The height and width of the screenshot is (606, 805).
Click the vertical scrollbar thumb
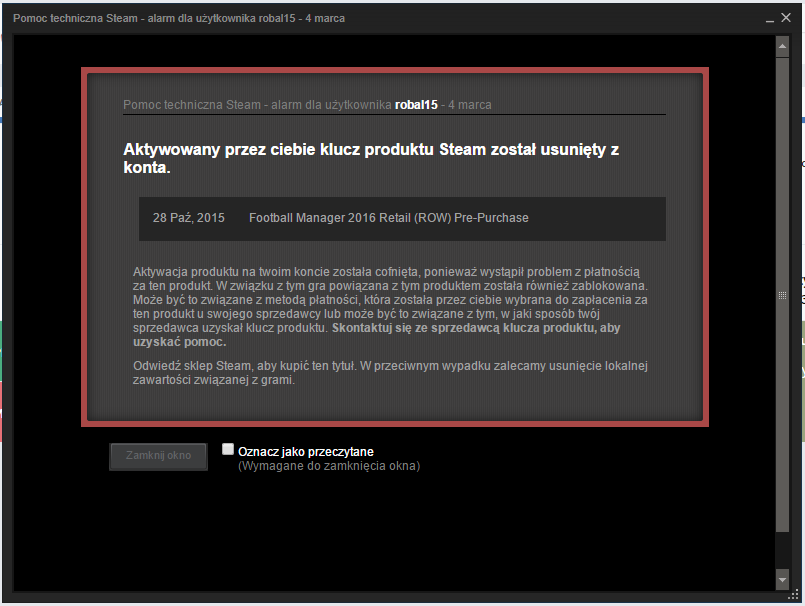[x=782, y=295]
